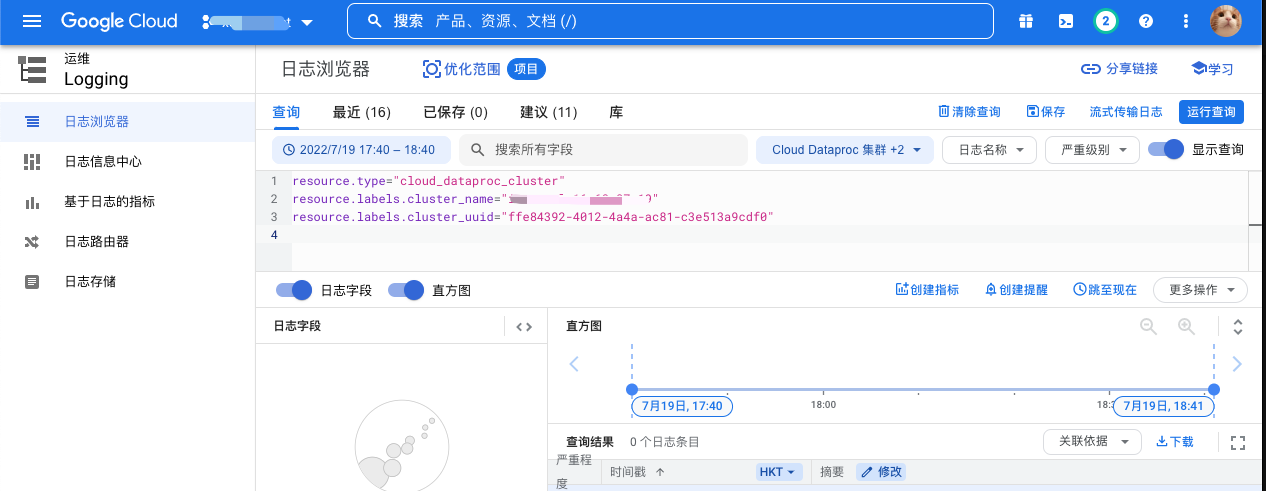Image resolution: width=1266 pixels, height=491 pixels.
Task: Switch to the 最近 (16) tab
Action: coord(361,112)
